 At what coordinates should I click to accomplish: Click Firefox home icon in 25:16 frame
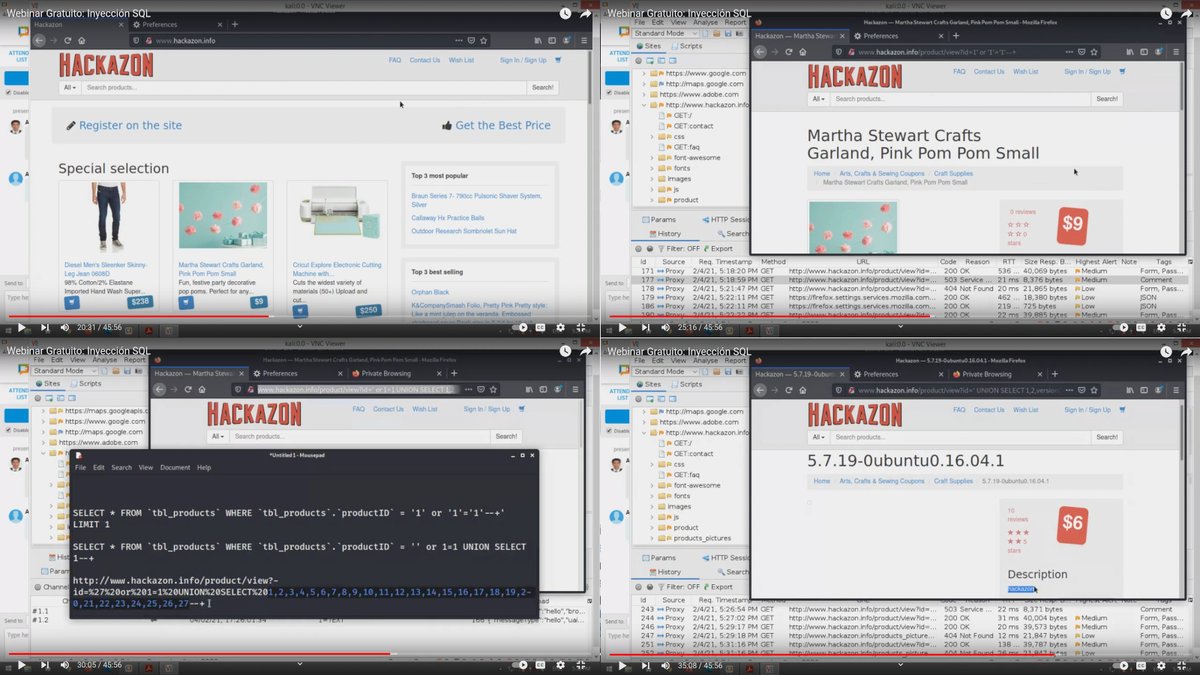click(x=802, y=51)
